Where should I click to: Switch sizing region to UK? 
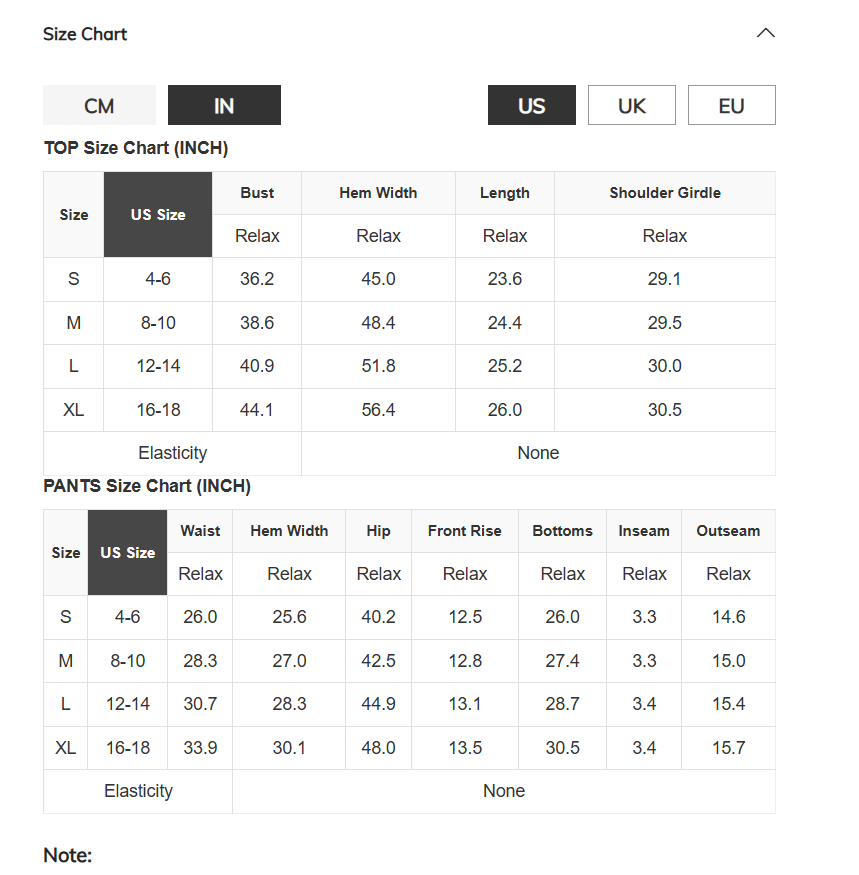631,105
